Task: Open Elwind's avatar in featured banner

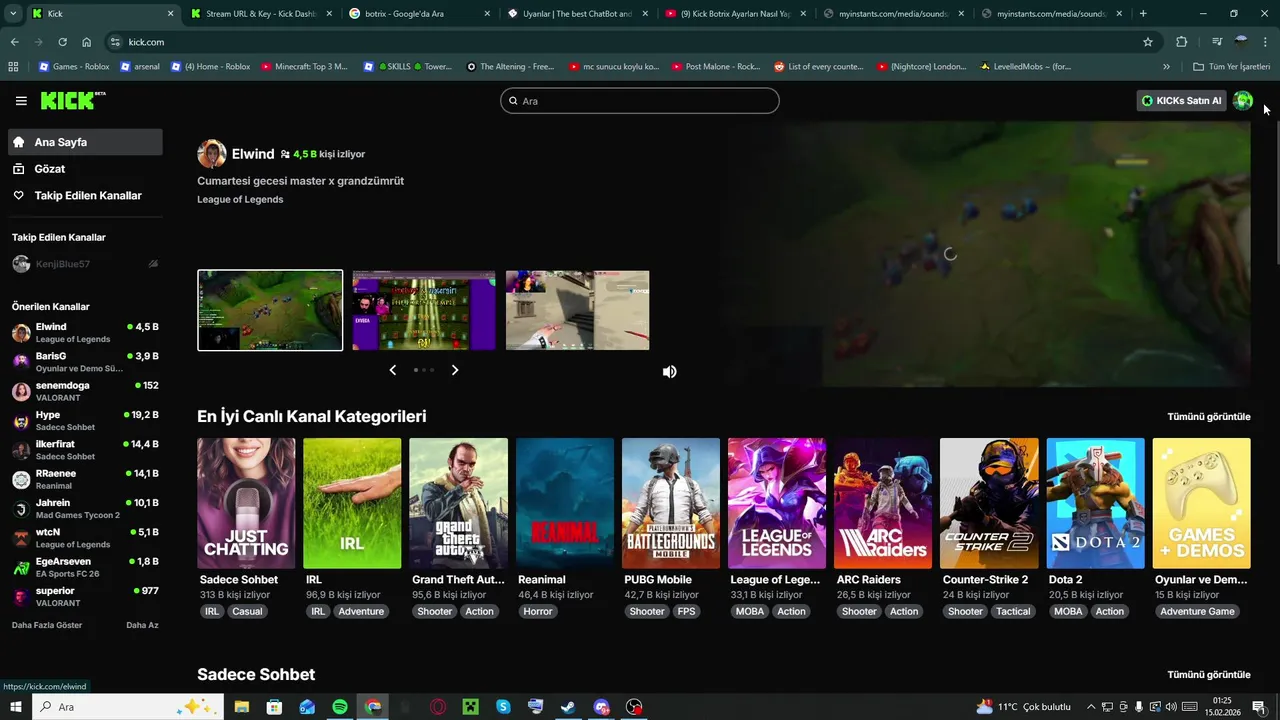Action: tap(211, 154)
